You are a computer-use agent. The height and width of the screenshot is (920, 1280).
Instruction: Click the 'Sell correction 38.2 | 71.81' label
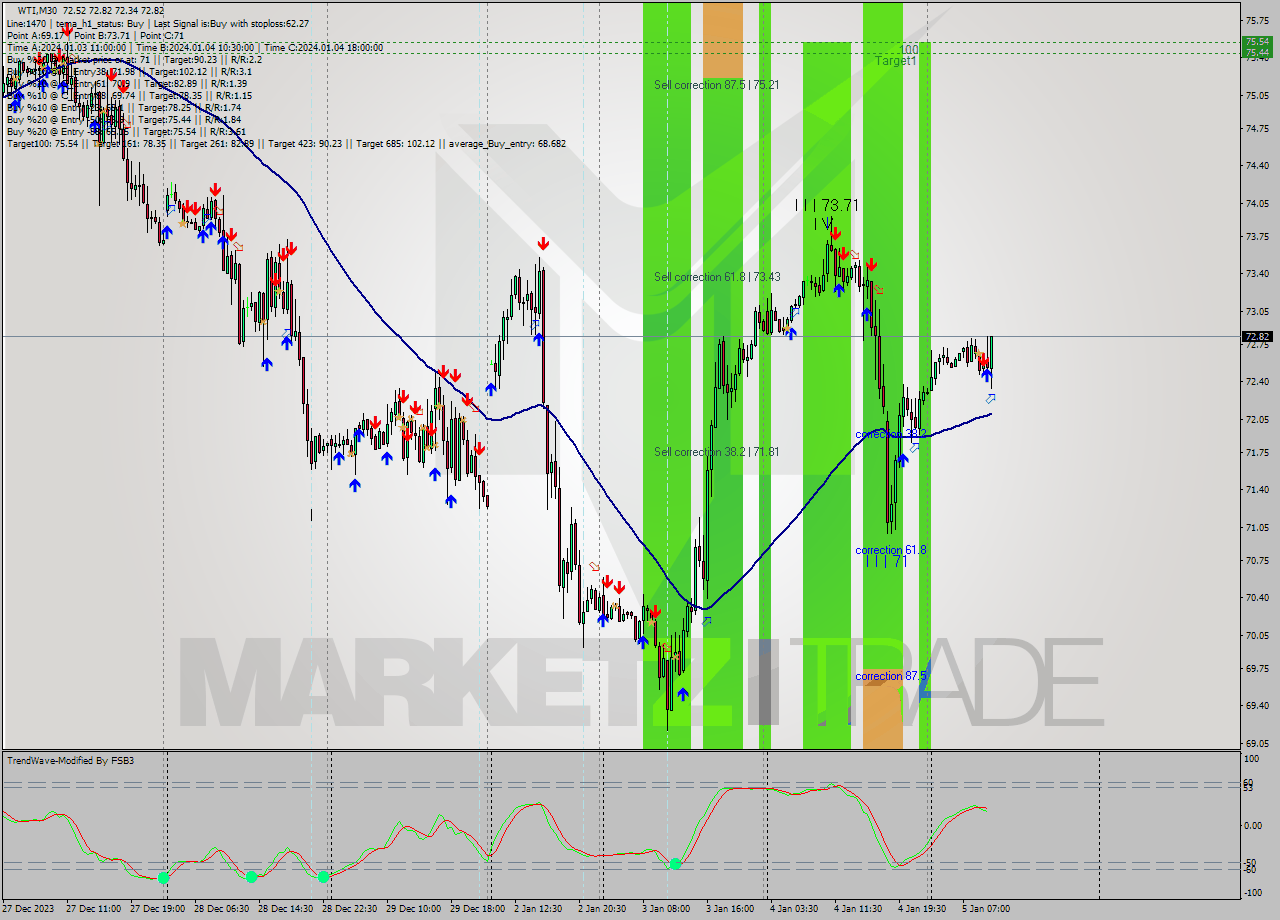point(716,452)
